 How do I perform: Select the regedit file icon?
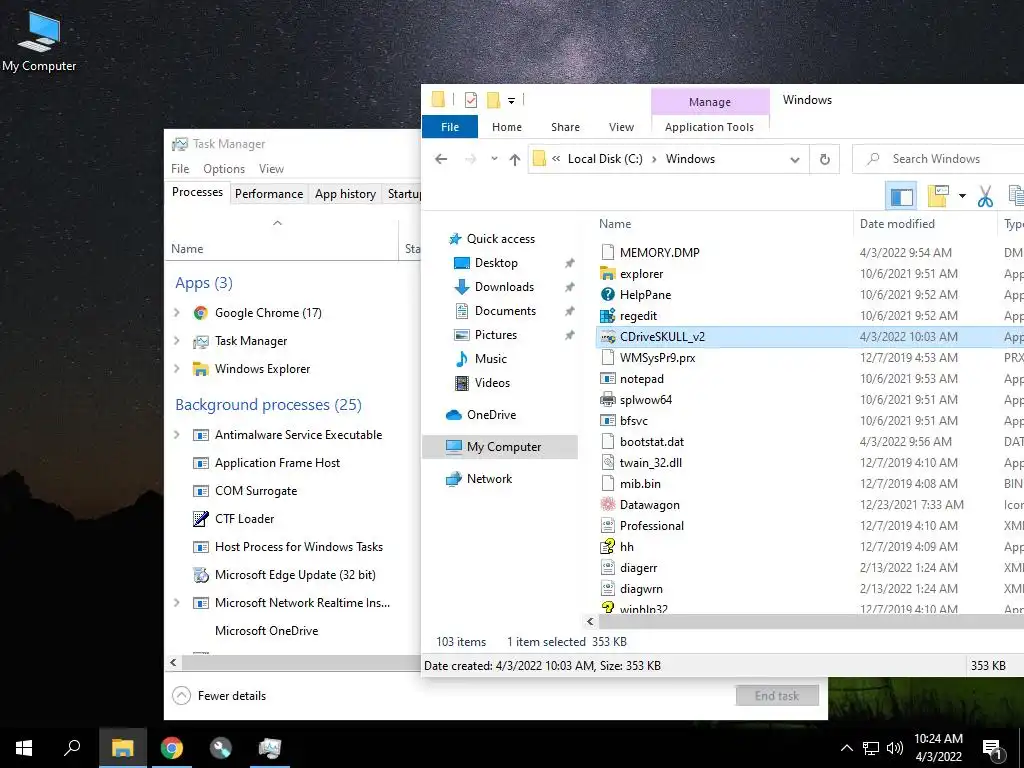607,316
